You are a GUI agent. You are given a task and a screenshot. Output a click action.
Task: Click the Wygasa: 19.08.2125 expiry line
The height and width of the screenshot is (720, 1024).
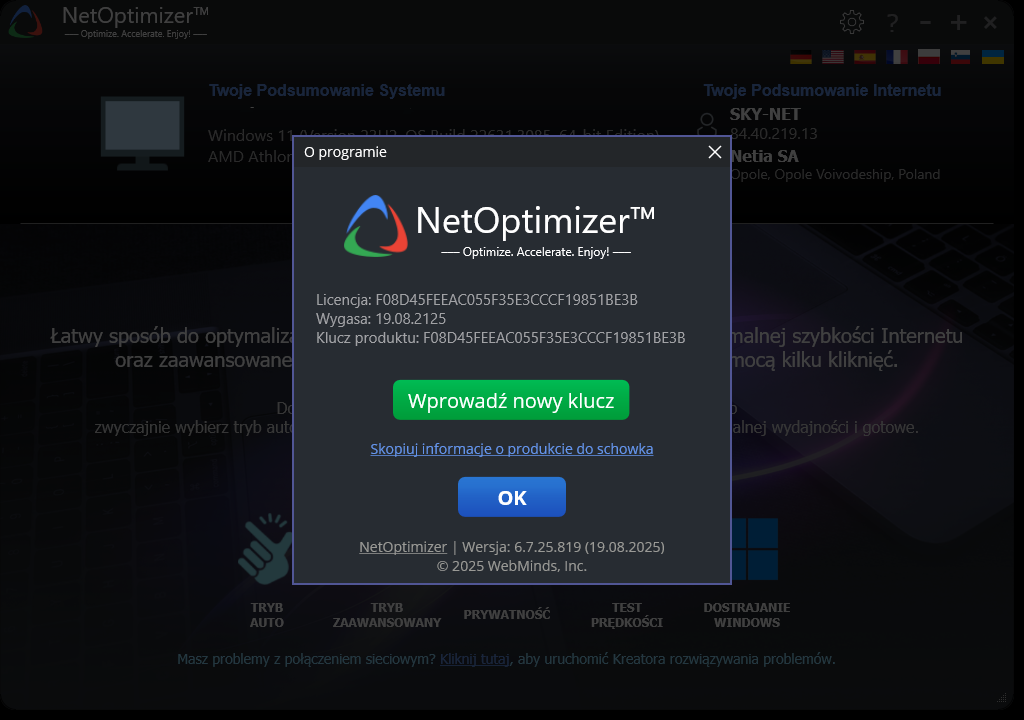(x=381, y=319)
